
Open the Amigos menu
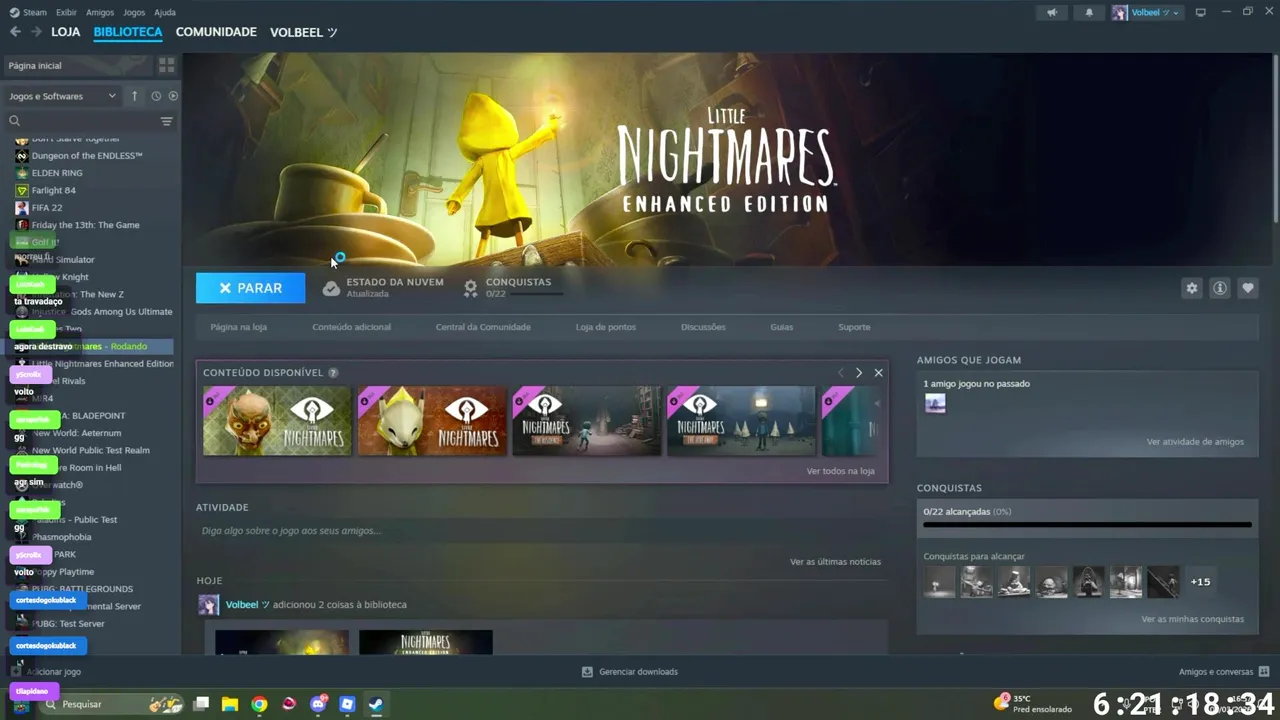point(100,13)
